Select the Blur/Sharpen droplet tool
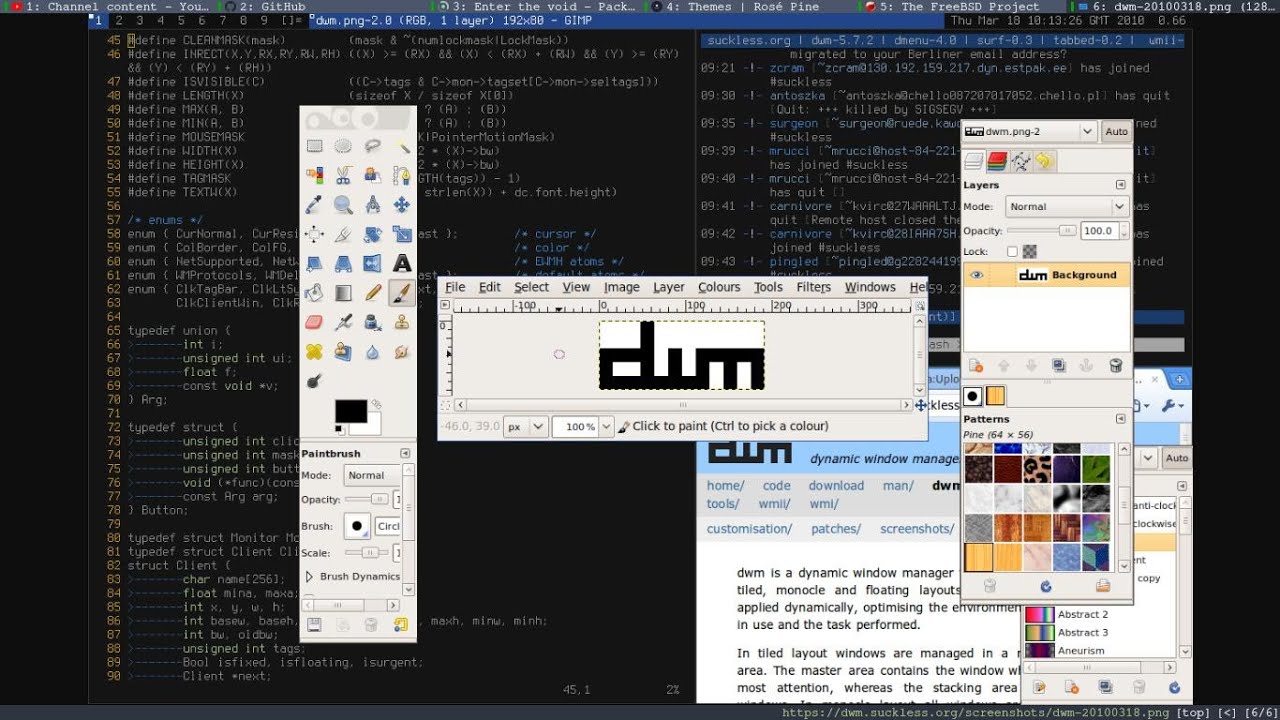The image size is (1280, 720). [373, 352]
